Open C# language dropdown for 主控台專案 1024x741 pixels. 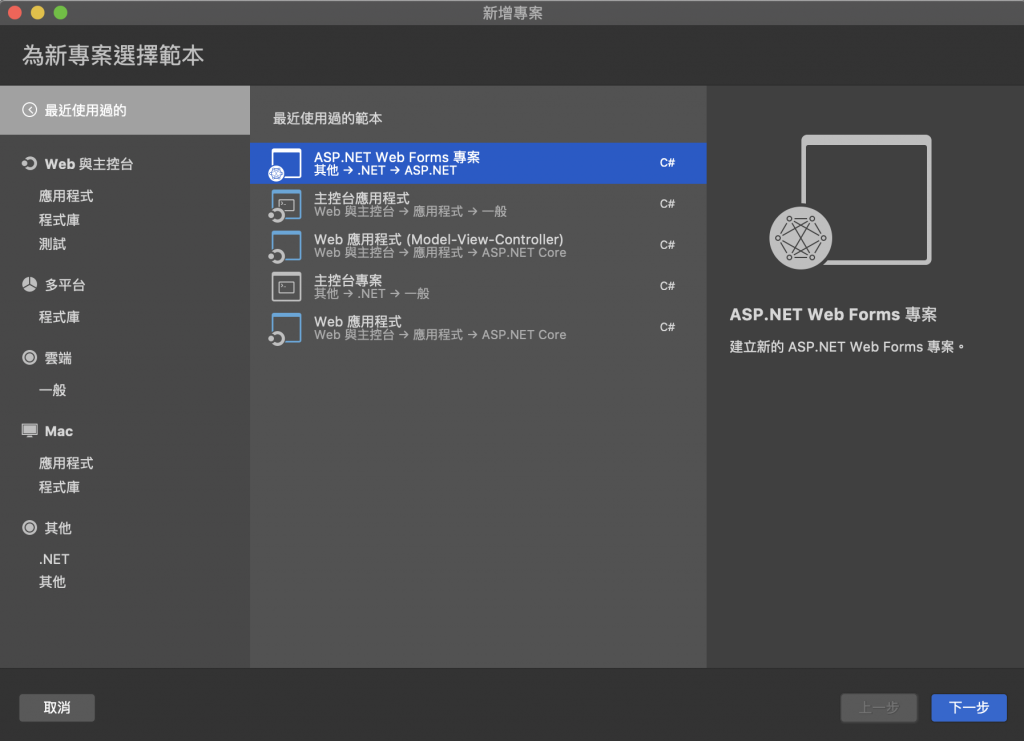(x=667, y=286)
